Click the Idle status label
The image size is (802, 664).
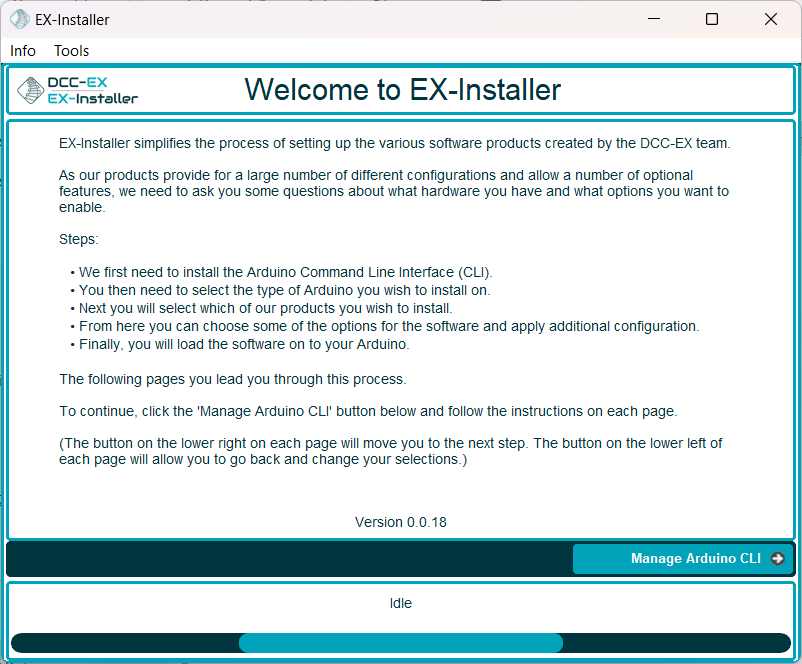[x=400, y=603]
